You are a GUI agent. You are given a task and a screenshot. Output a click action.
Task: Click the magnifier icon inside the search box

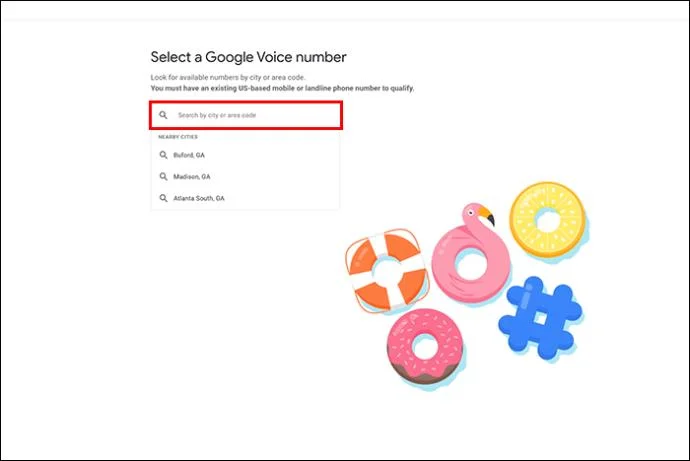tap(163, 115)
